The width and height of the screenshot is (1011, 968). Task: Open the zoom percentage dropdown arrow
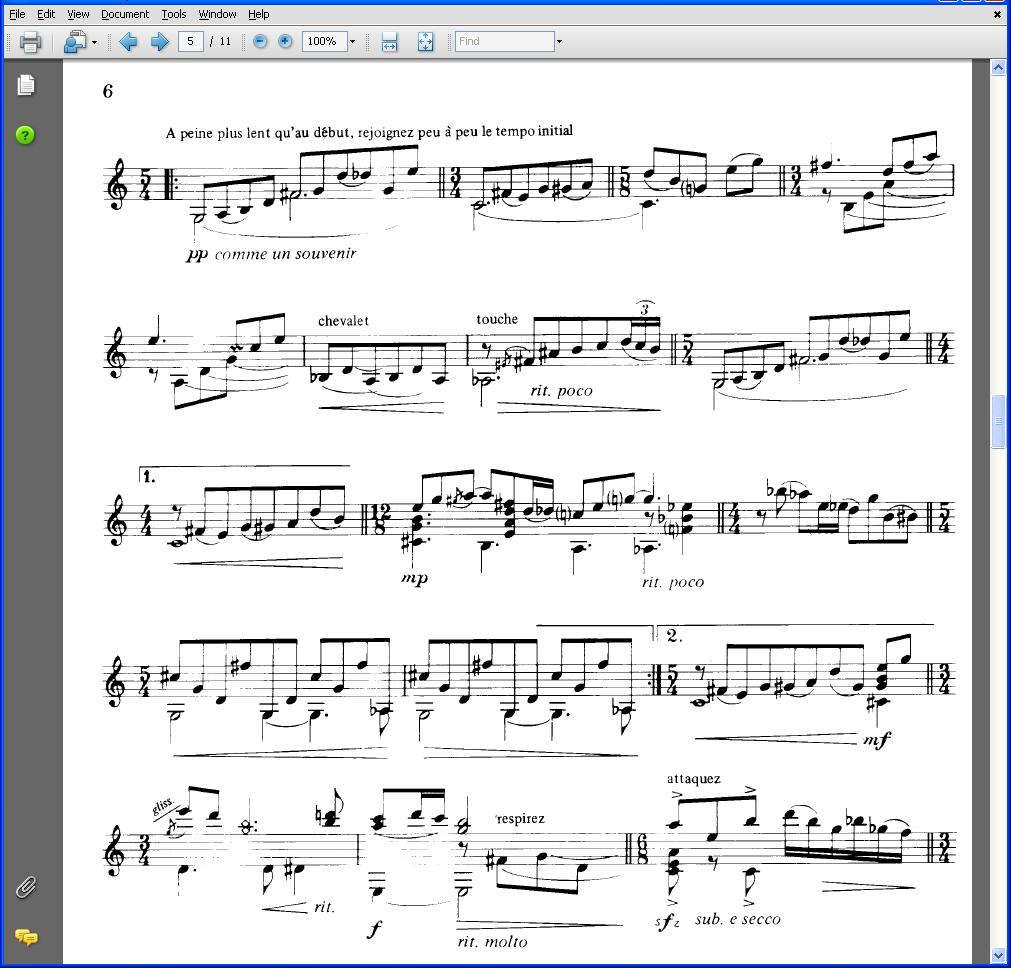coord(352,42)
